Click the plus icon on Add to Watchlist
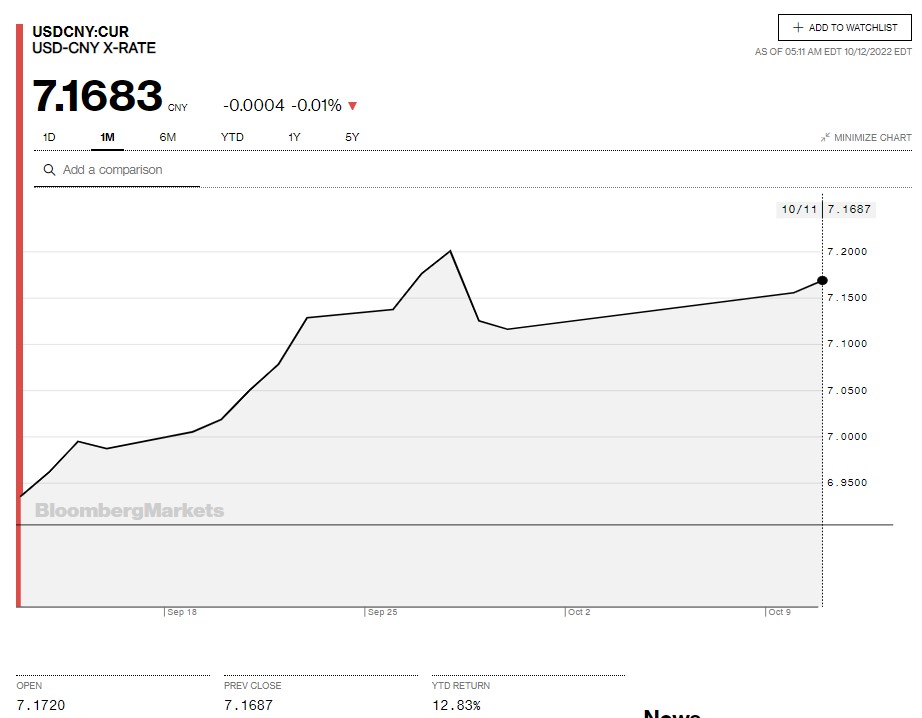 point(798,28)
